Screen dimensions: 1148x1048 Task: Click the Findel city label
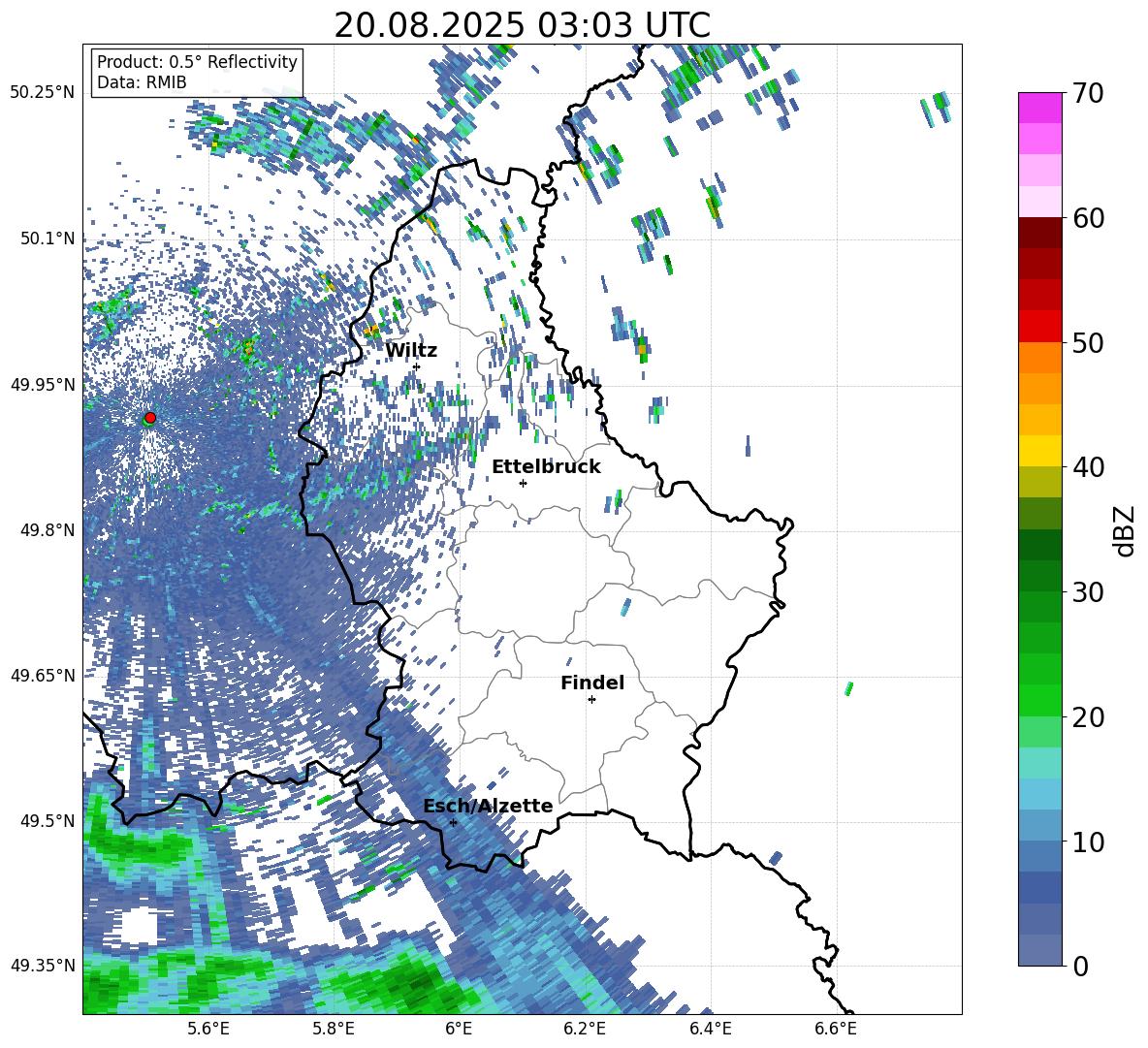[x=592, y=683]
